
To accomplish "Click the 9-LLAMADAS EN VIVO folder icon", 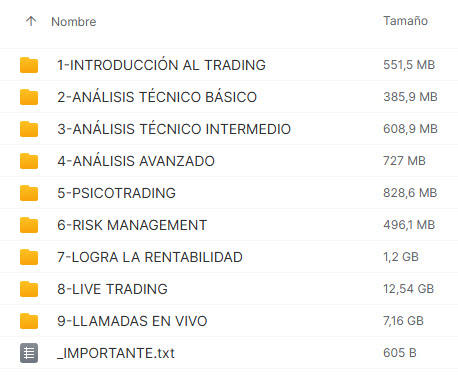I will pyautogui.click(x=29, y=321).
